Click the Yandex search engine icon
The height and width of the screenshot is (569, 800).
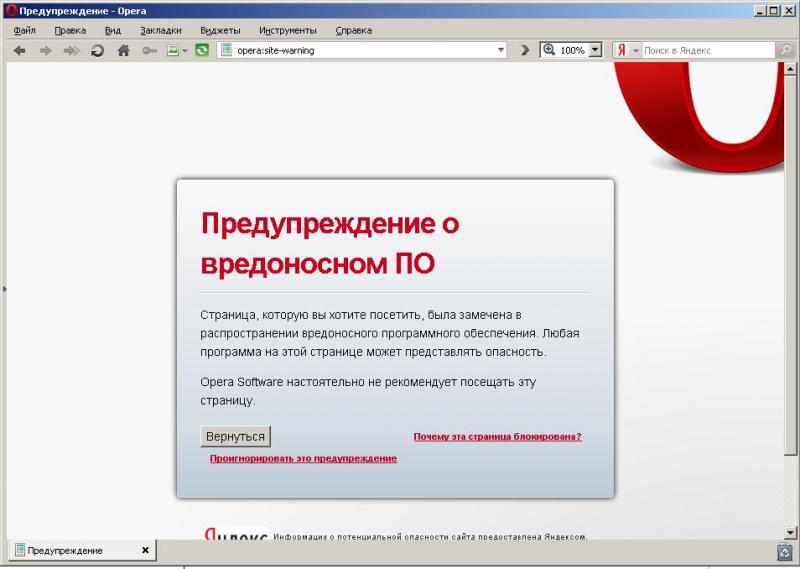[621, 51]
